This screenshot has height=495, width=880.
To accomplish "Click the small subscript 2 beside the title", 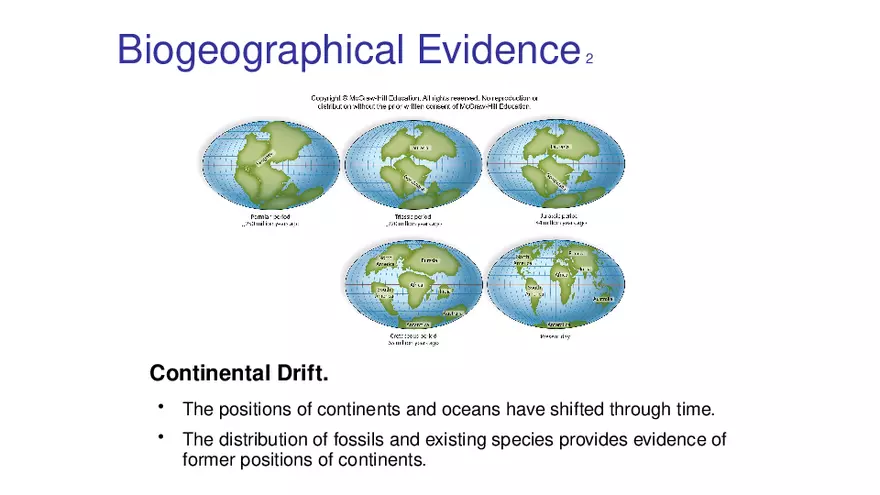I will pos(590,60).
